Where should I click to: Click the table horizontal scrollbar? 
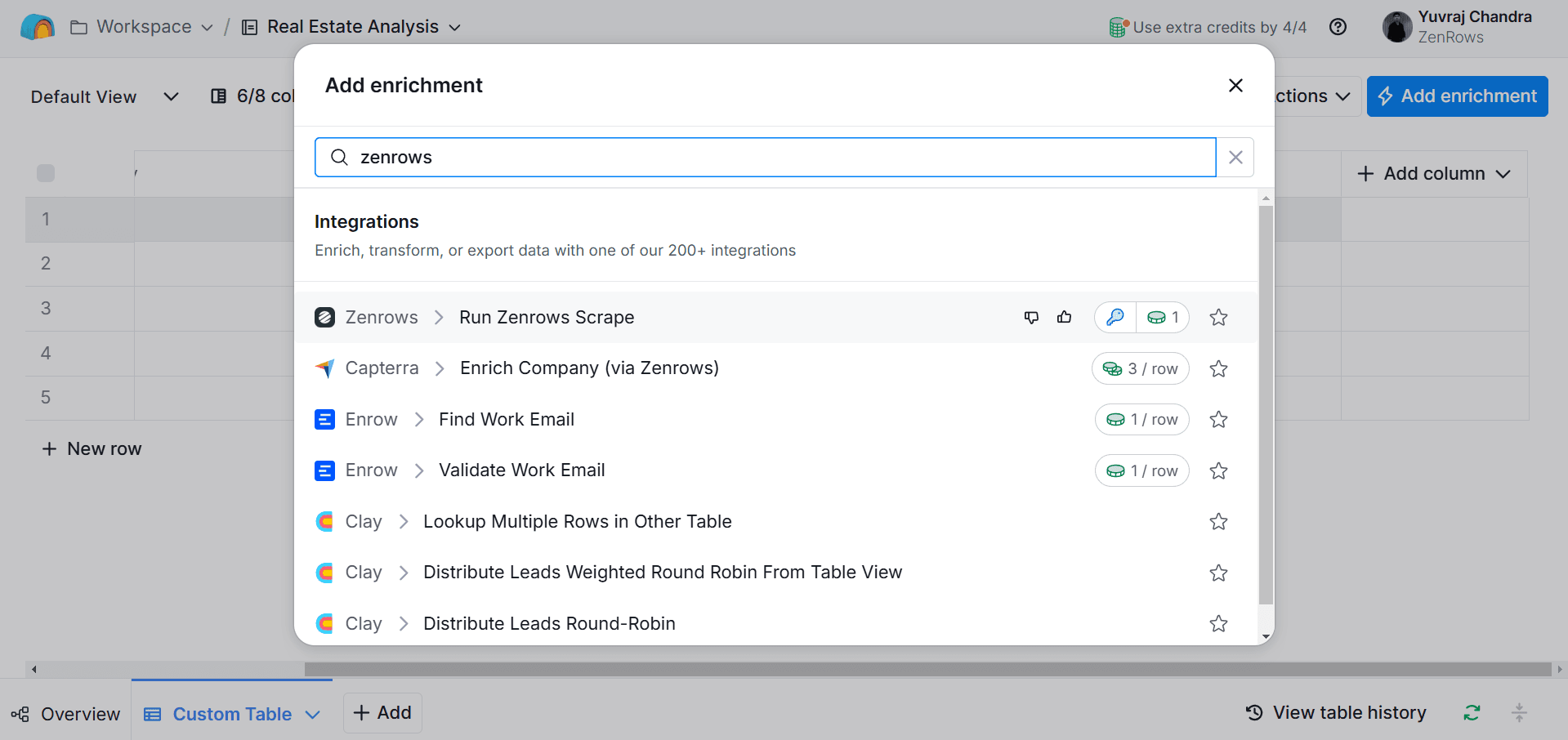click(927, 669)
